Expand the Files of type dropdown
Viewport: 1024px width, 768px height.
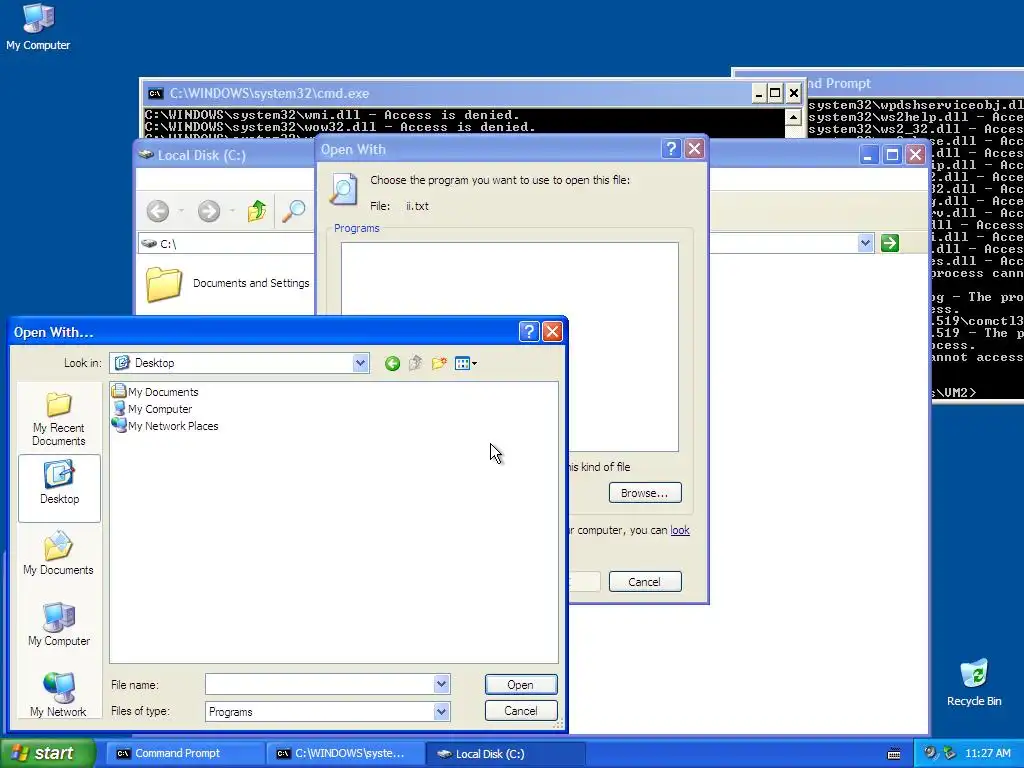[441, 711]
